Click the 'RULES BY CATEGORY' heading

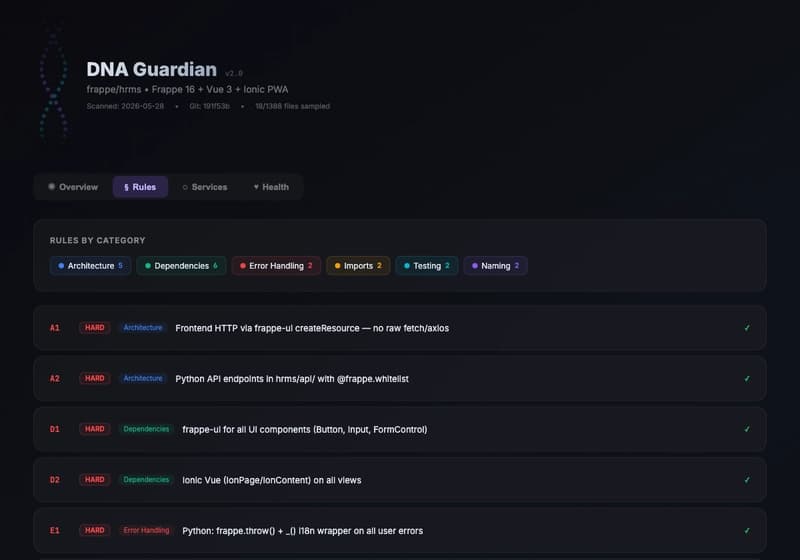(x=97, y=240)
